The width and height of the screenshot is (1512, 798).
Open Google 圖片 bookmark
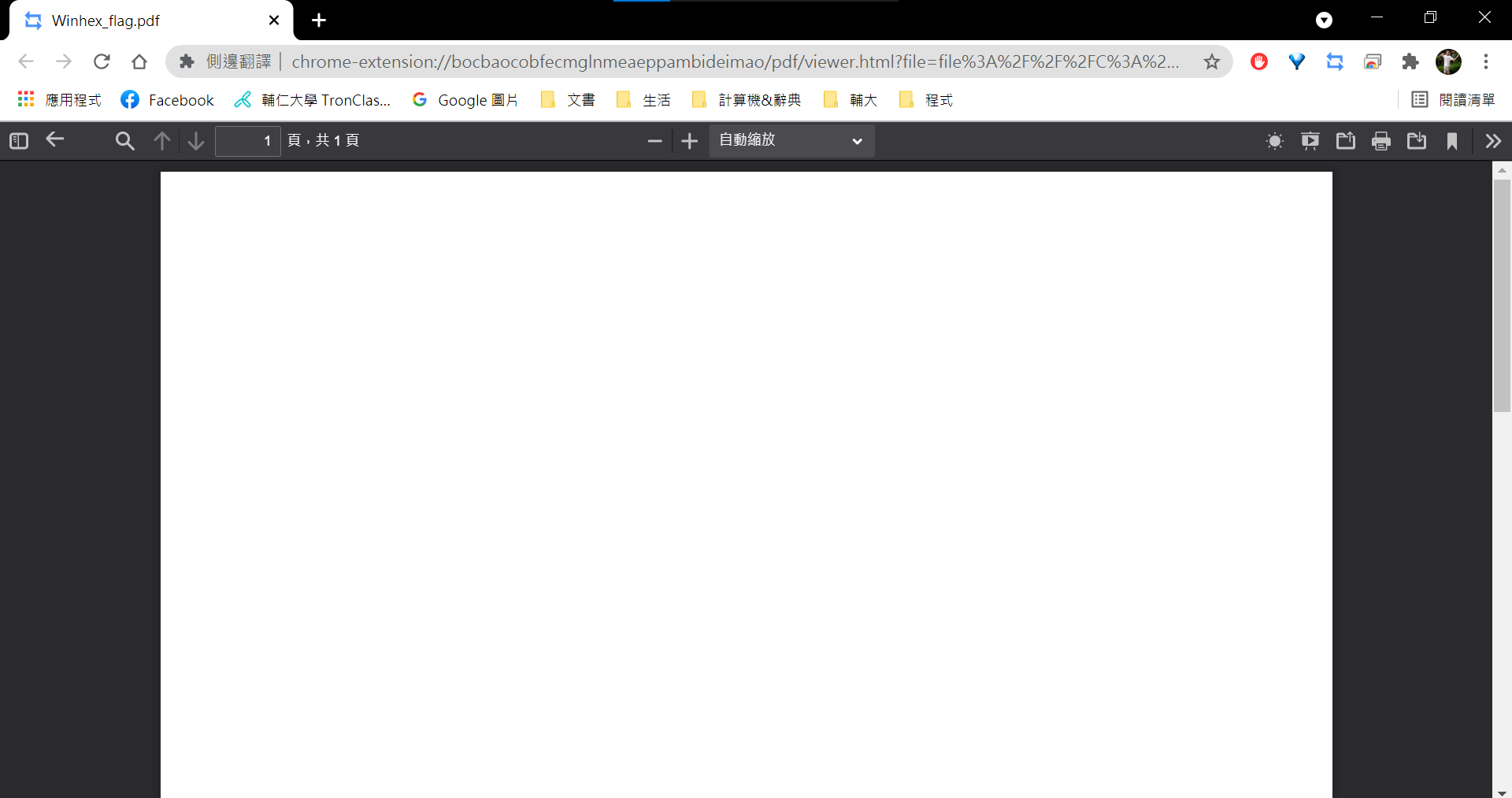[x=465, y=100]
